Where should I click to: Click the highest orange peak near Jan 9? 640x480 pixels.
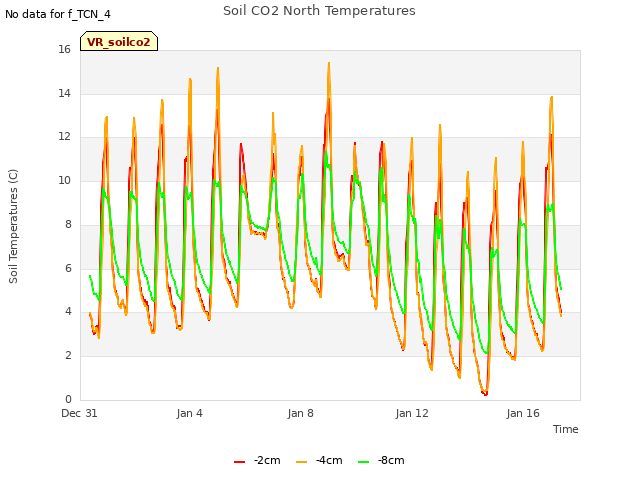click(x=329, y=63)
